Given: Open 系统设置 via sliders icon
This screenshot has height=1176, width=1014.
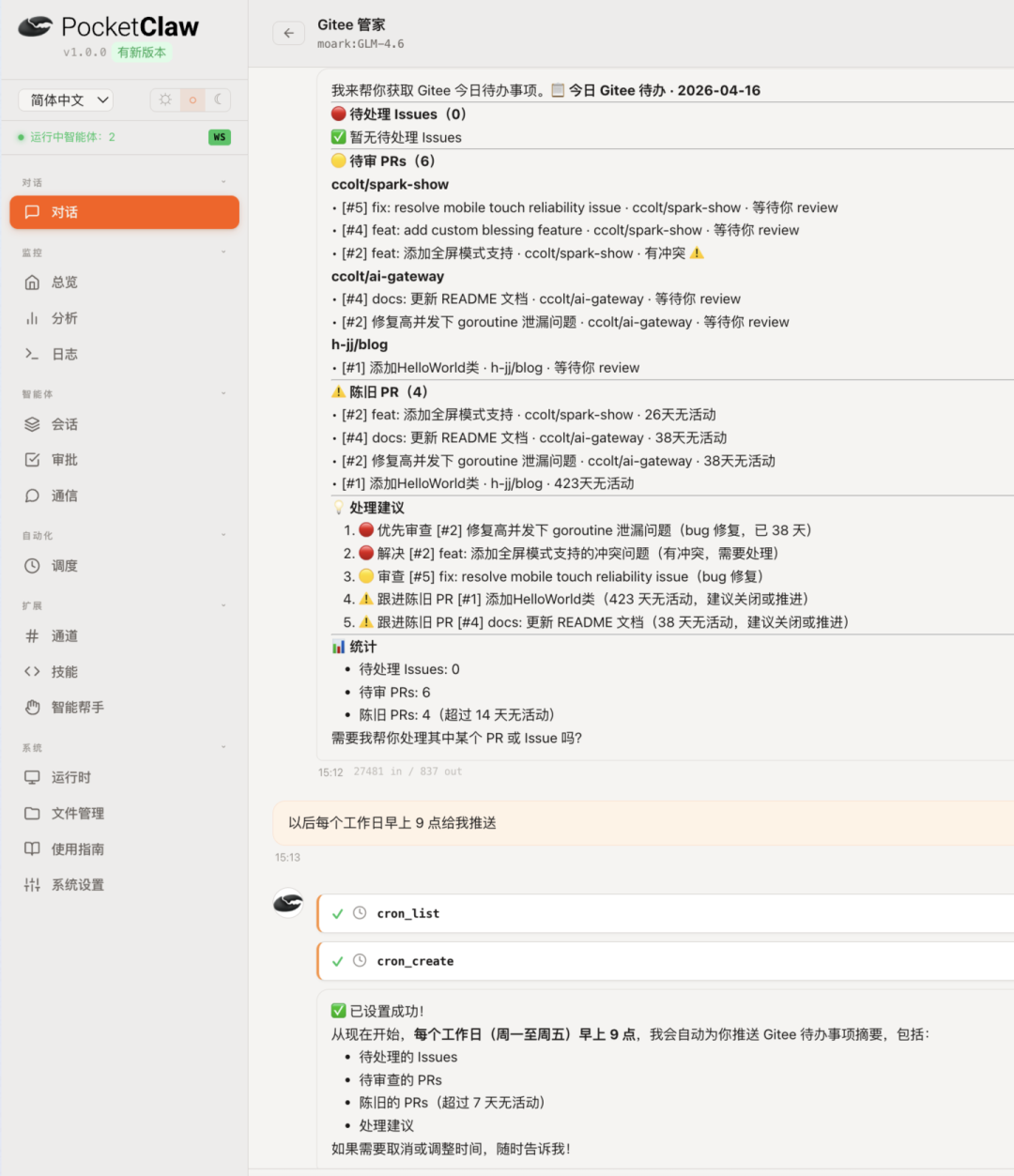Looking at the screenshot, I should coord(32,885).
